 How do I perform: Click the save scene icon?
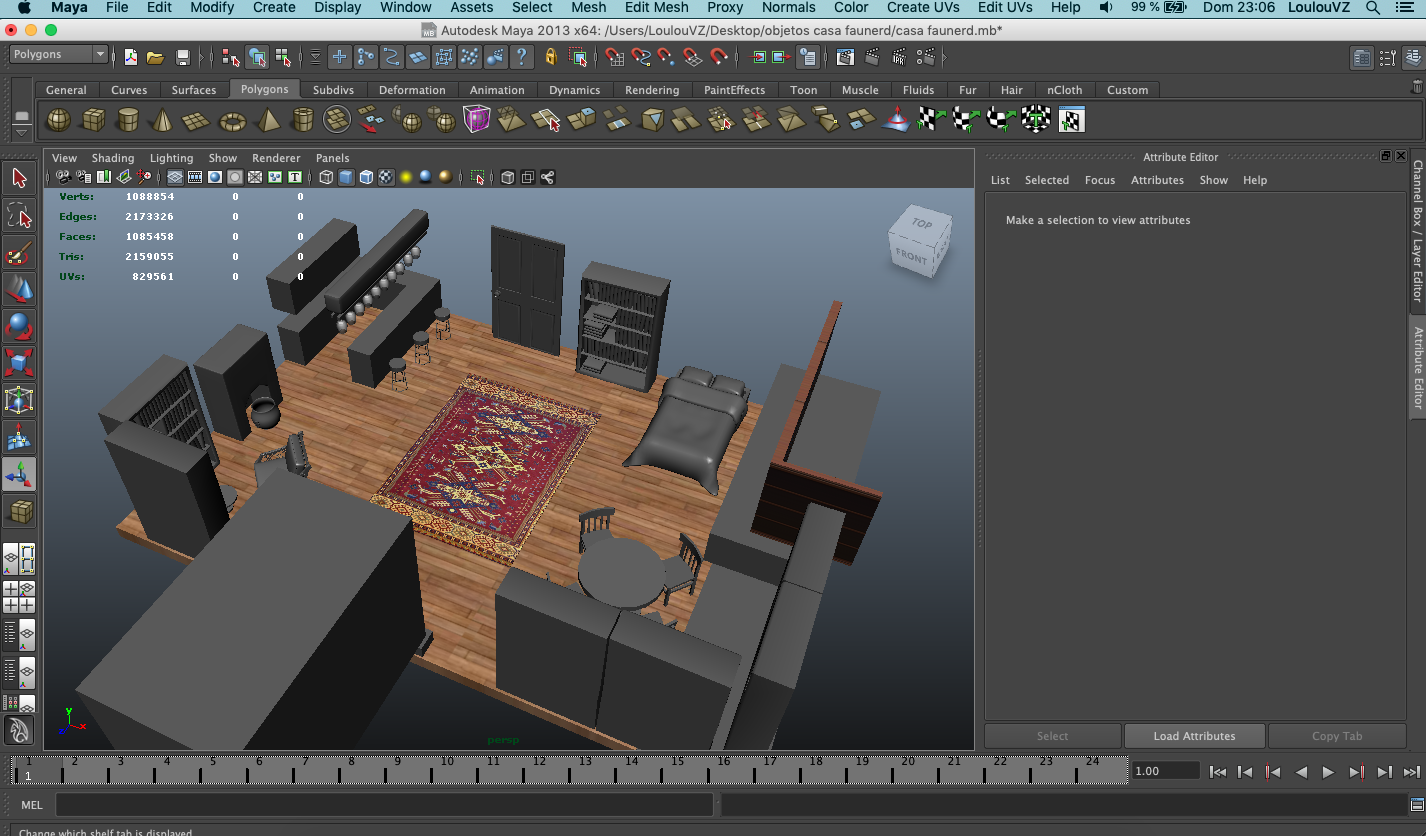pyautogui.click(x=183, y=57)
